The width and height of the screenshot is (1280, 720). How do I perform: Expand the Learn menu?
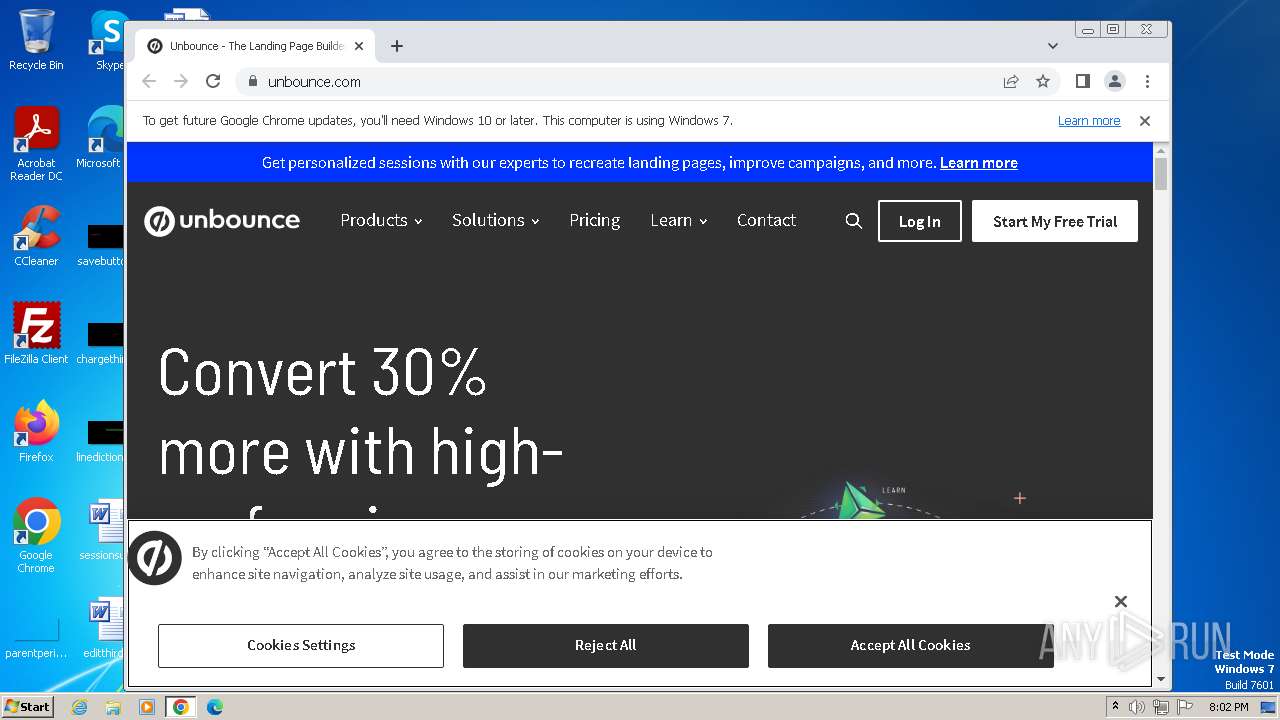(x=679, y=220)
